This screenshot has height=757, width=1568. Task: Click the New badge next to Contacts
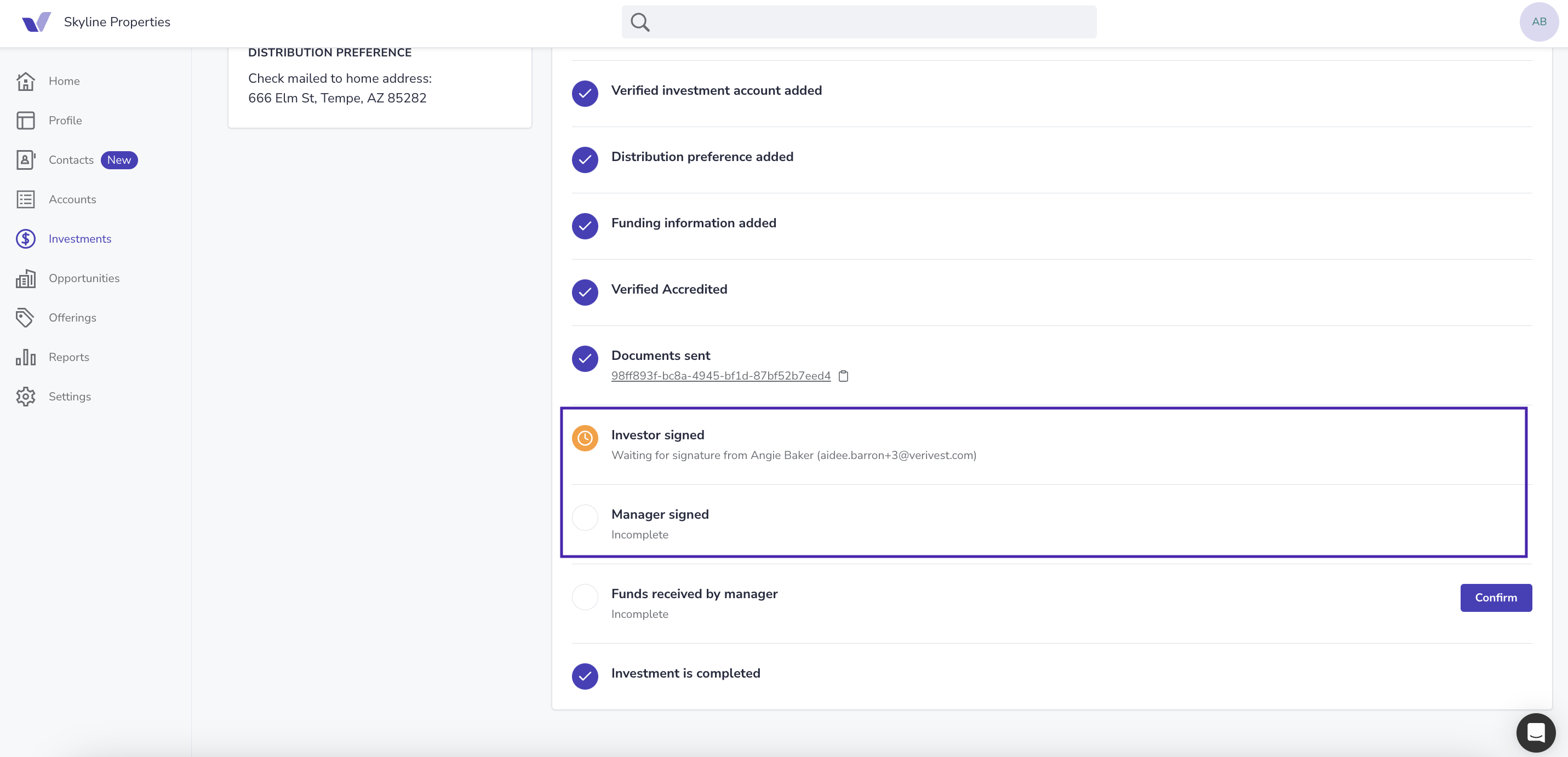click(x=119, y=160)
